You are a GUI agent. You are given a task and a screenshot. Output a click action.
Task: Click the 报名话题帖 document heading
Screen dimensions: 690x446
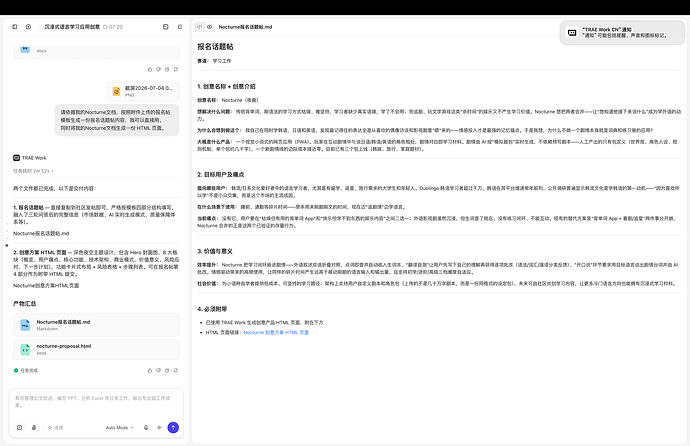pyautogui.click(x=215, y=47)
